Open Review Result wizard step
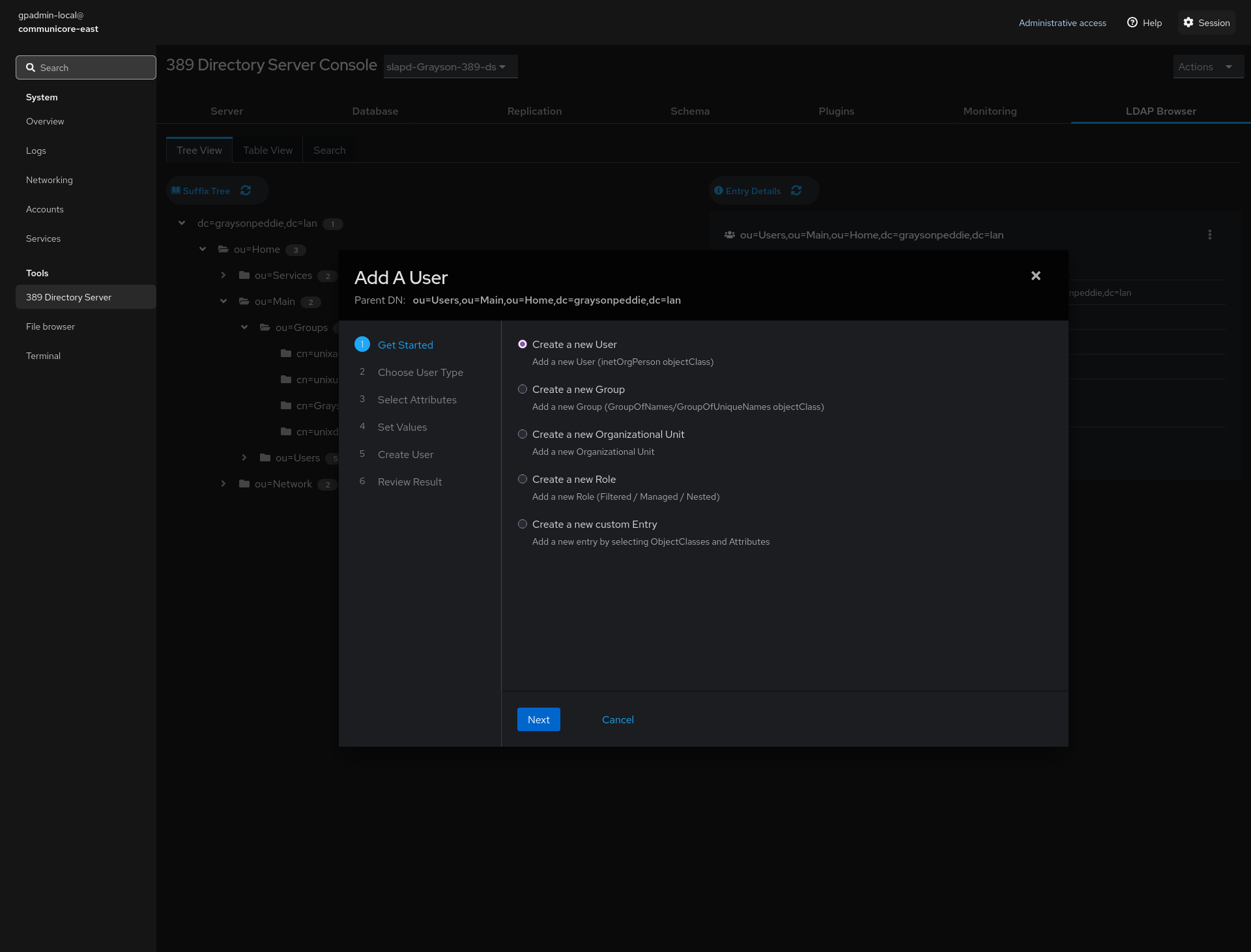 (x=410, y=482)
